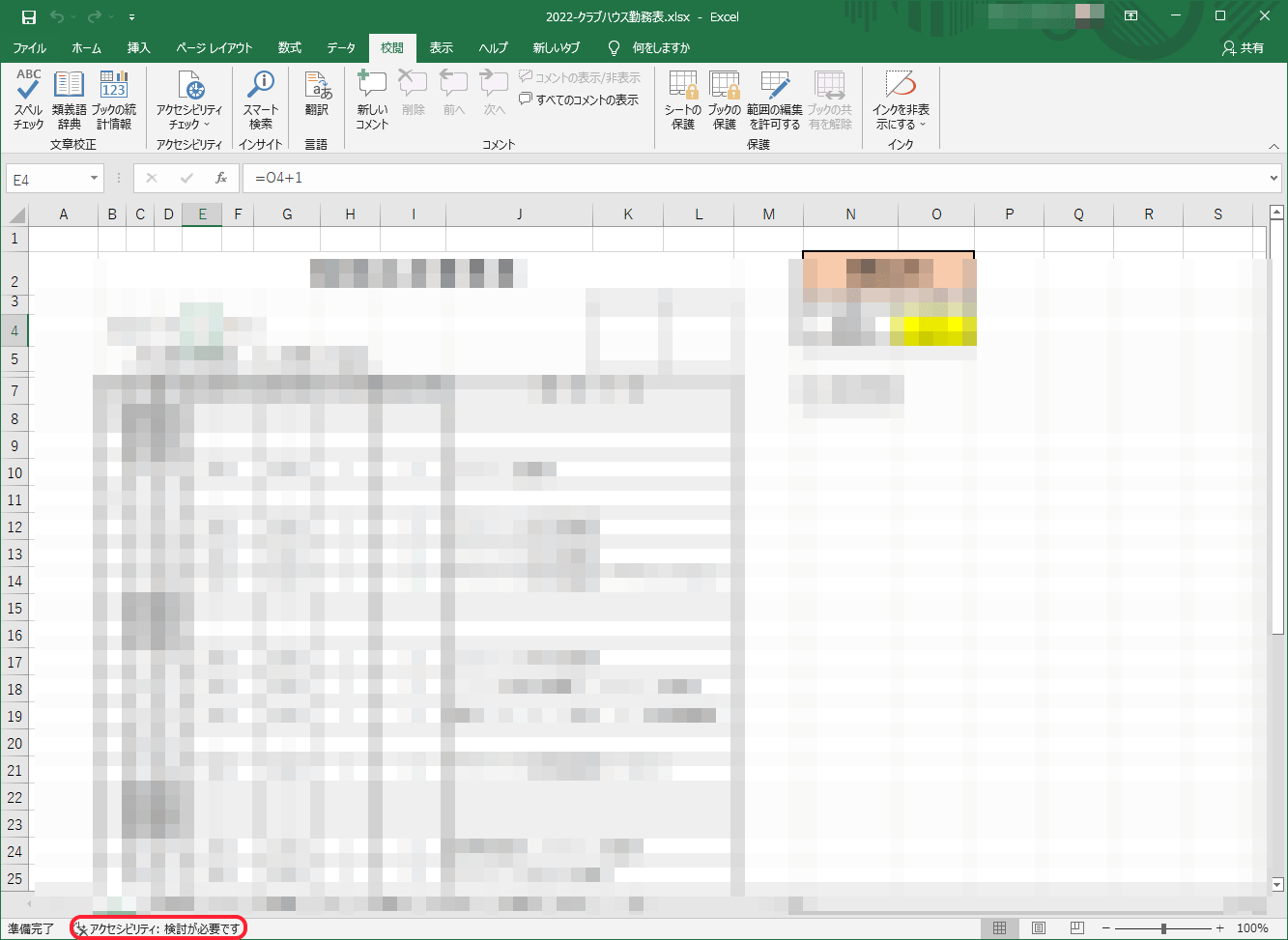Switch to page break preview view
Viewport: 1288px width, 940px height.
(1077, 928)
